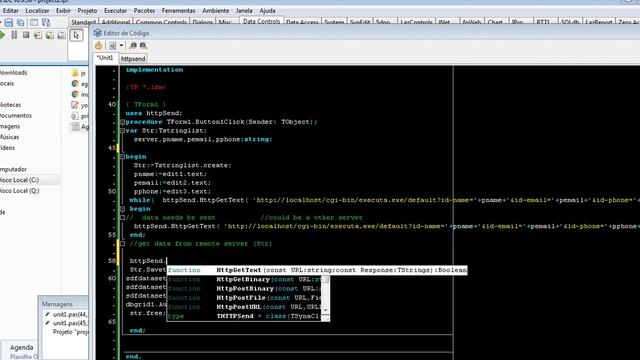This screenshot has height=360, width=640.
Task: Open the Ferramentas menu
Action: click(178, 11)
